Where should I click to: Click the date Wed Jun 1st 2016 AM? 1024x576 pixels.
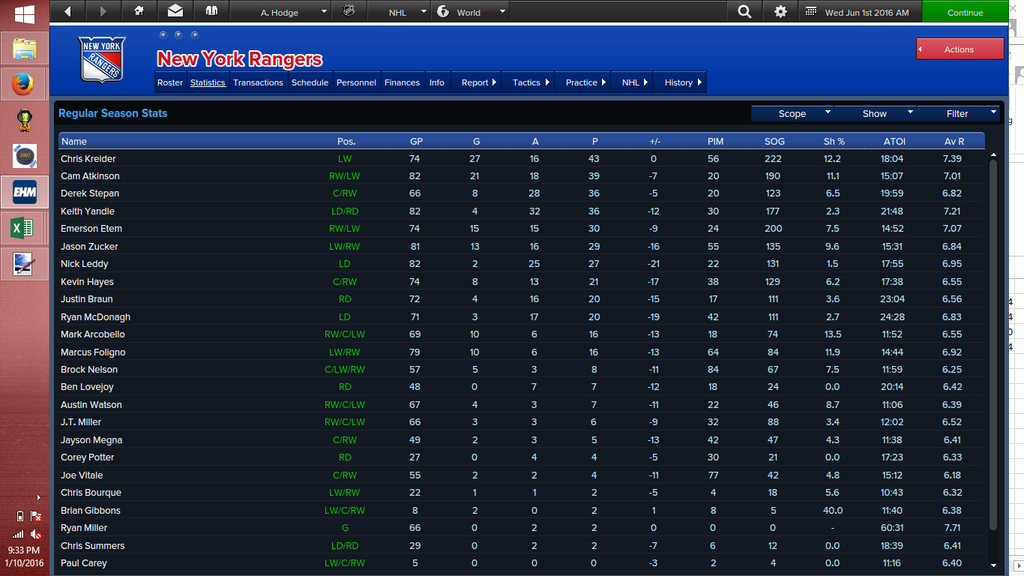tap(867, 12)
